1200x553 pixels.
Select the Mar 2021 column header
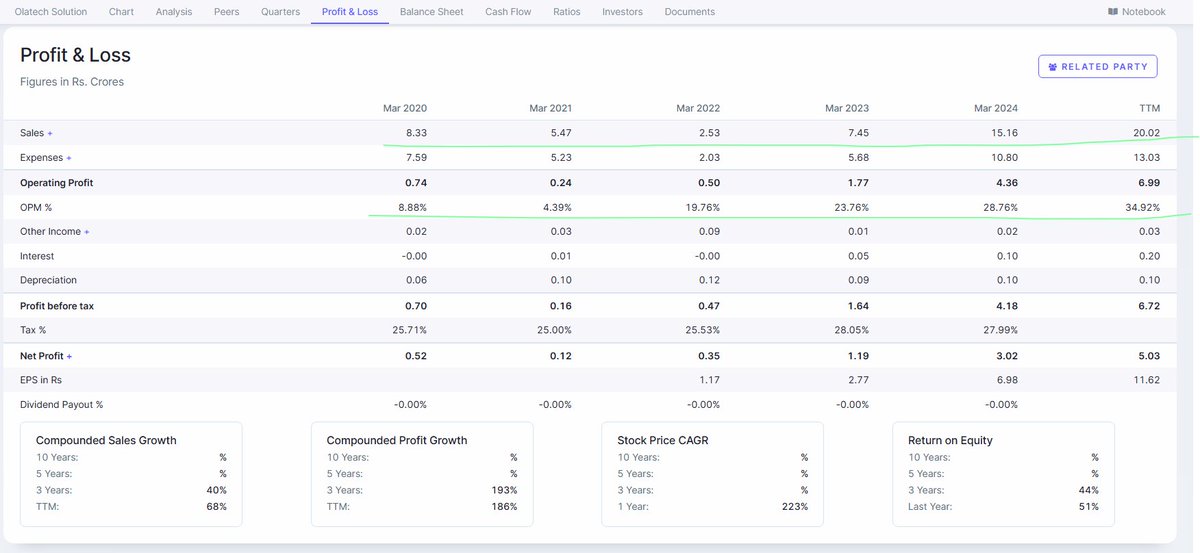(x=551, y=108)
